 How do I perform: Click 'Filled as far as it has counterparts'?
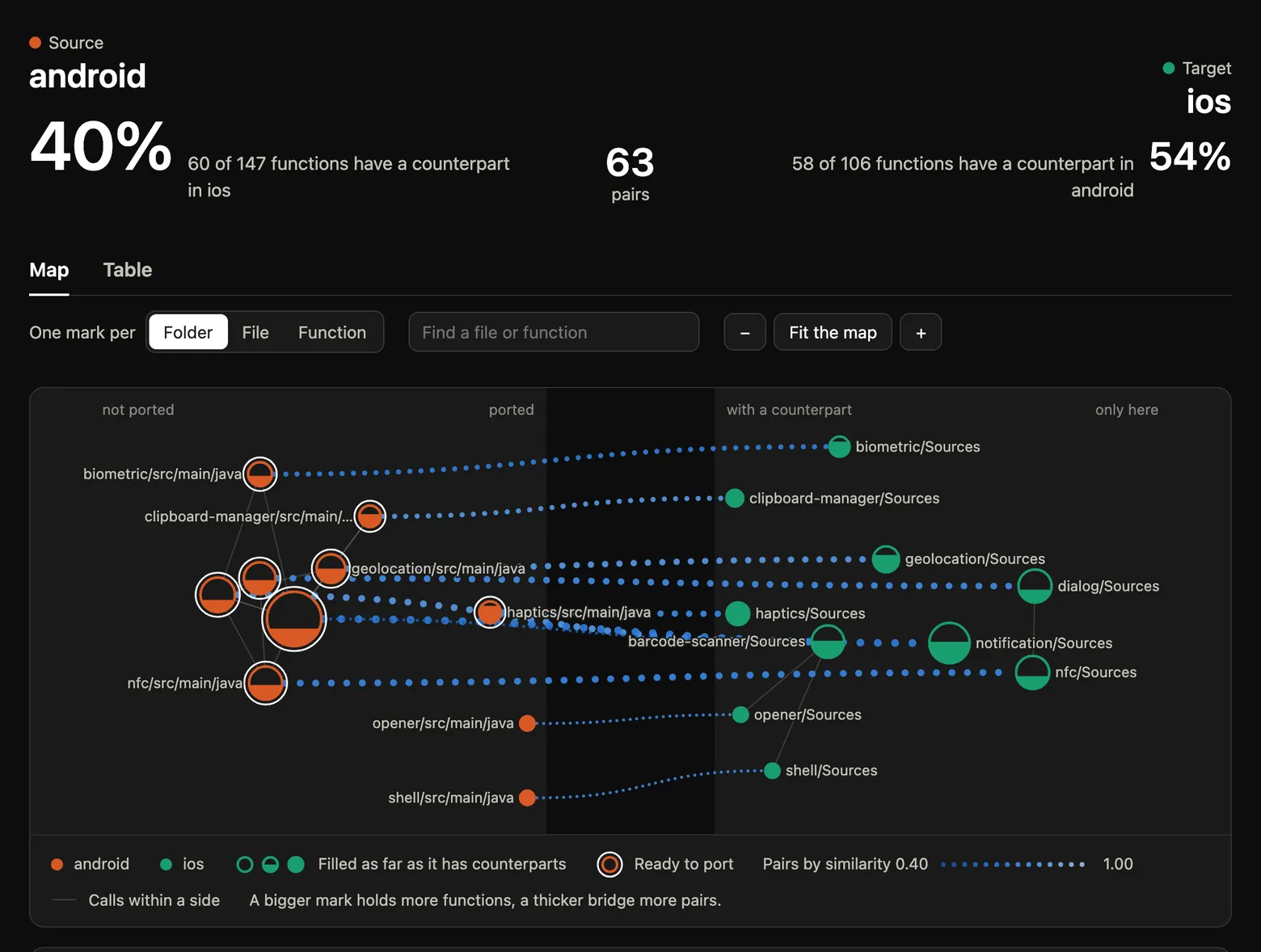(x=442, y=864)
